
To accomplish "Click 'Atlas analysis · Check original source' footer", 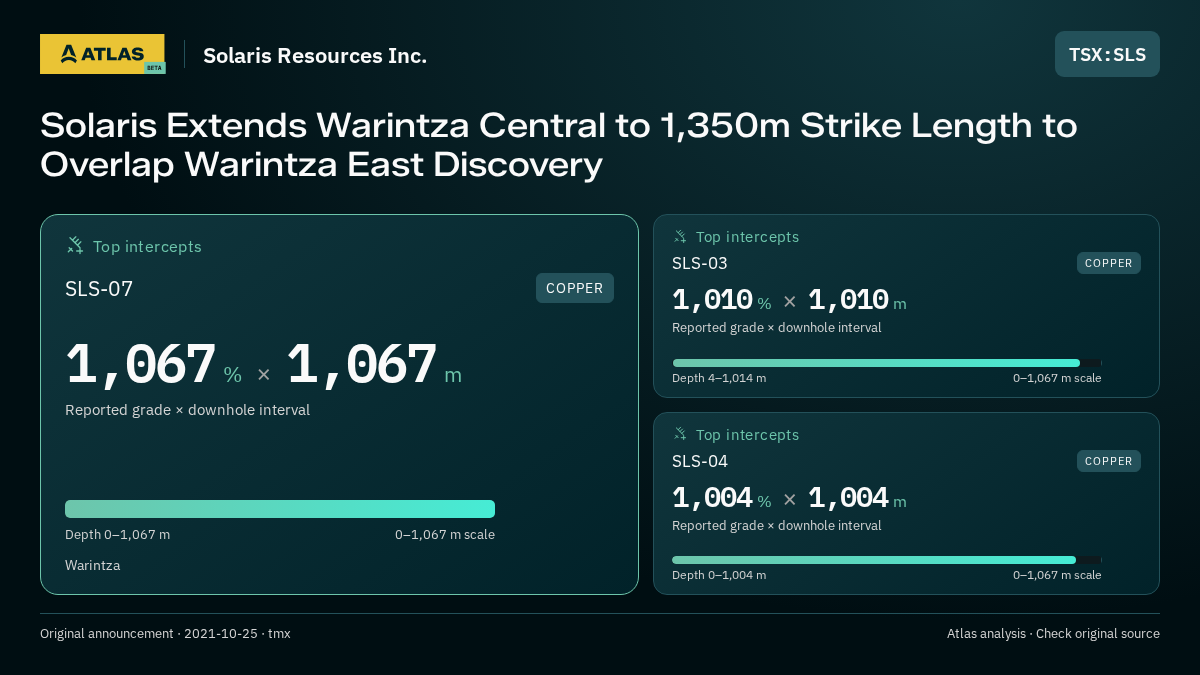I will coord(1053,634).
